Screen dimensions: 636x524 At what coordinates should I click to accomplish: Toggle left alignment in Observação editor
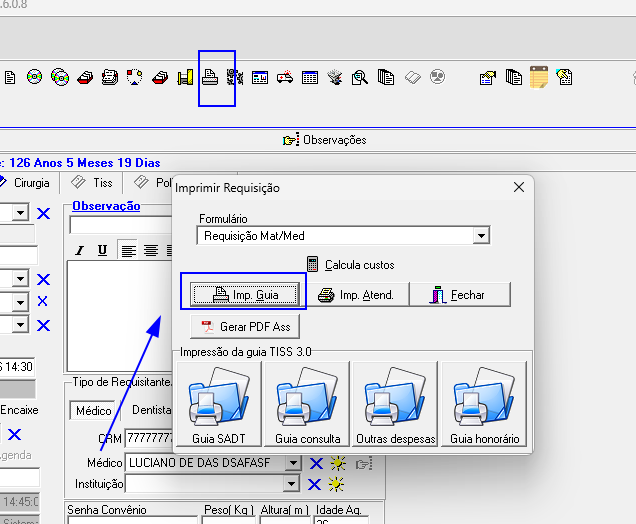click(129, 250)
